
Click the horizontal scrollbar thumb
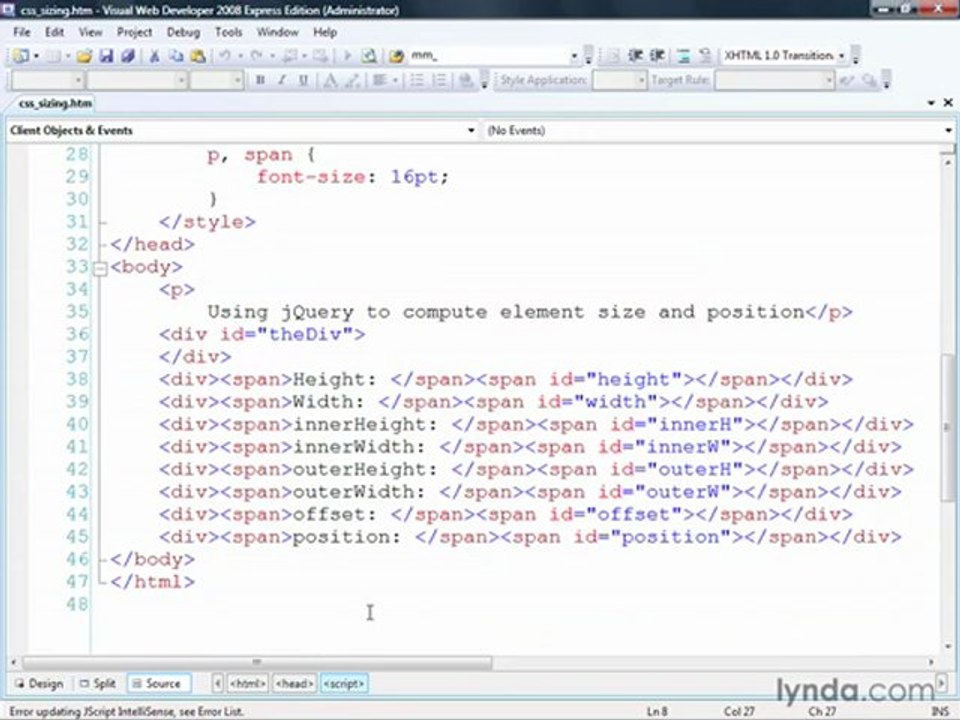(x=257, y=662)
